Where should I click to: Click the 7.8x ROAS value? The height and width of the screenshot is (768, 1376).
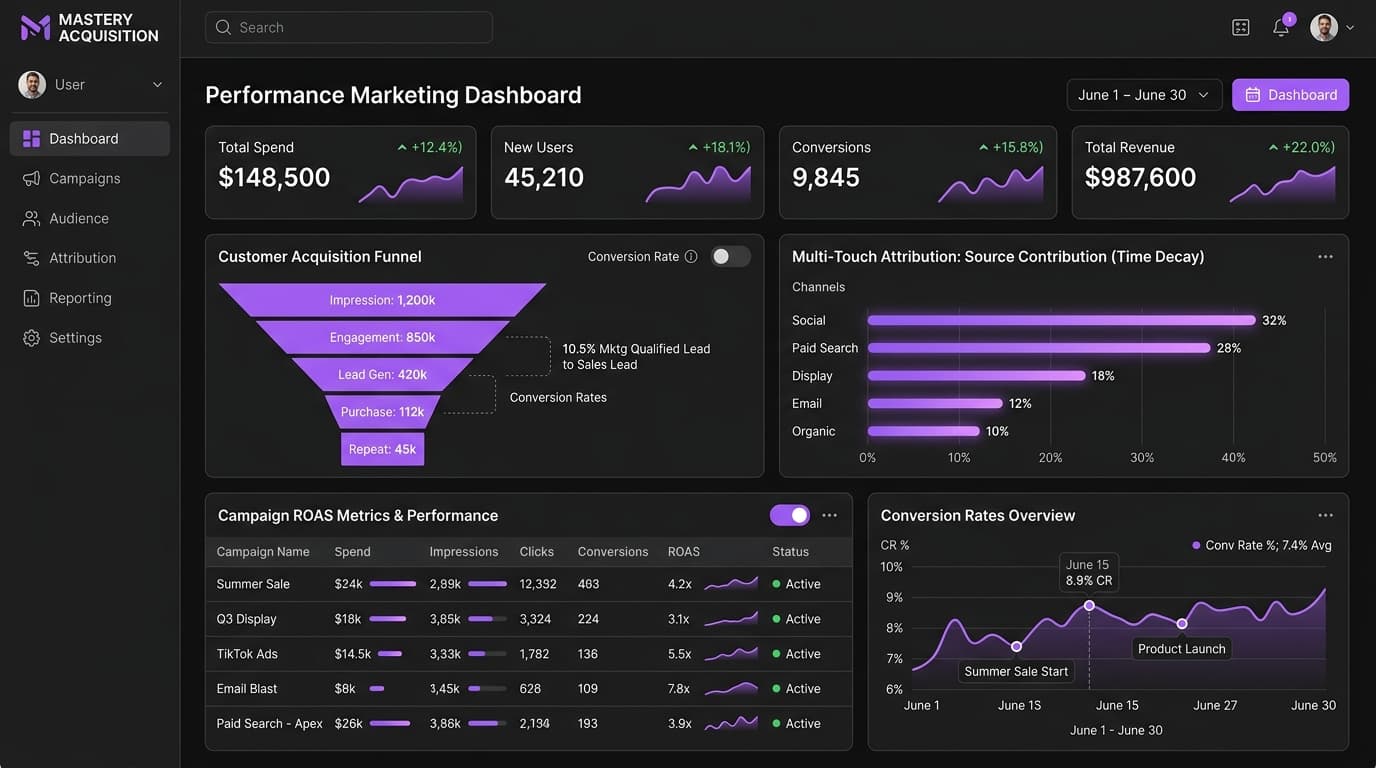tap(679, 689)
